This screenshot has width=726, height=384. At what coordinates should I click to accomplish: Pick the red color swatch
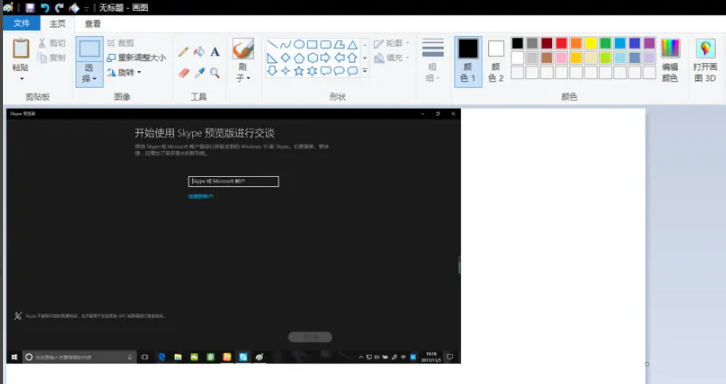coord(562,43)
